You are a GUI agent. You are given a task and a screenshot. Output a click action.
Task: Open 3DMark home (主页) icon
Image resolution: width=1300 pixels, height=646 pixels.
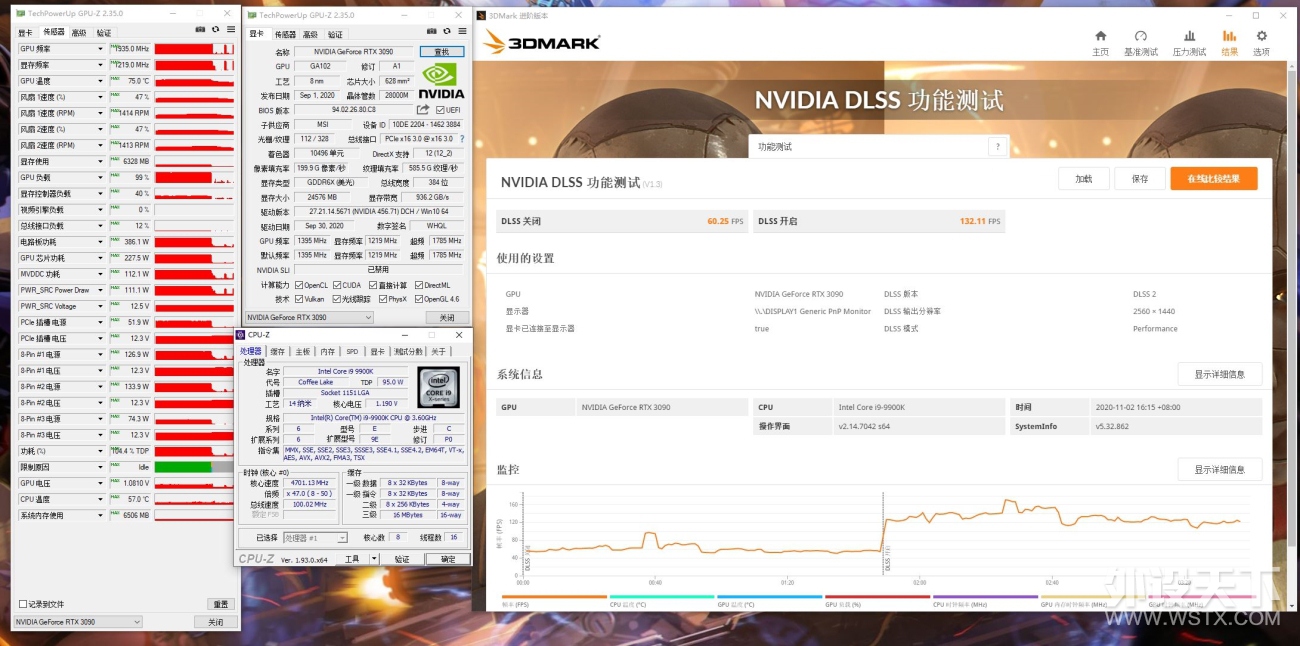click(1100, 36)
